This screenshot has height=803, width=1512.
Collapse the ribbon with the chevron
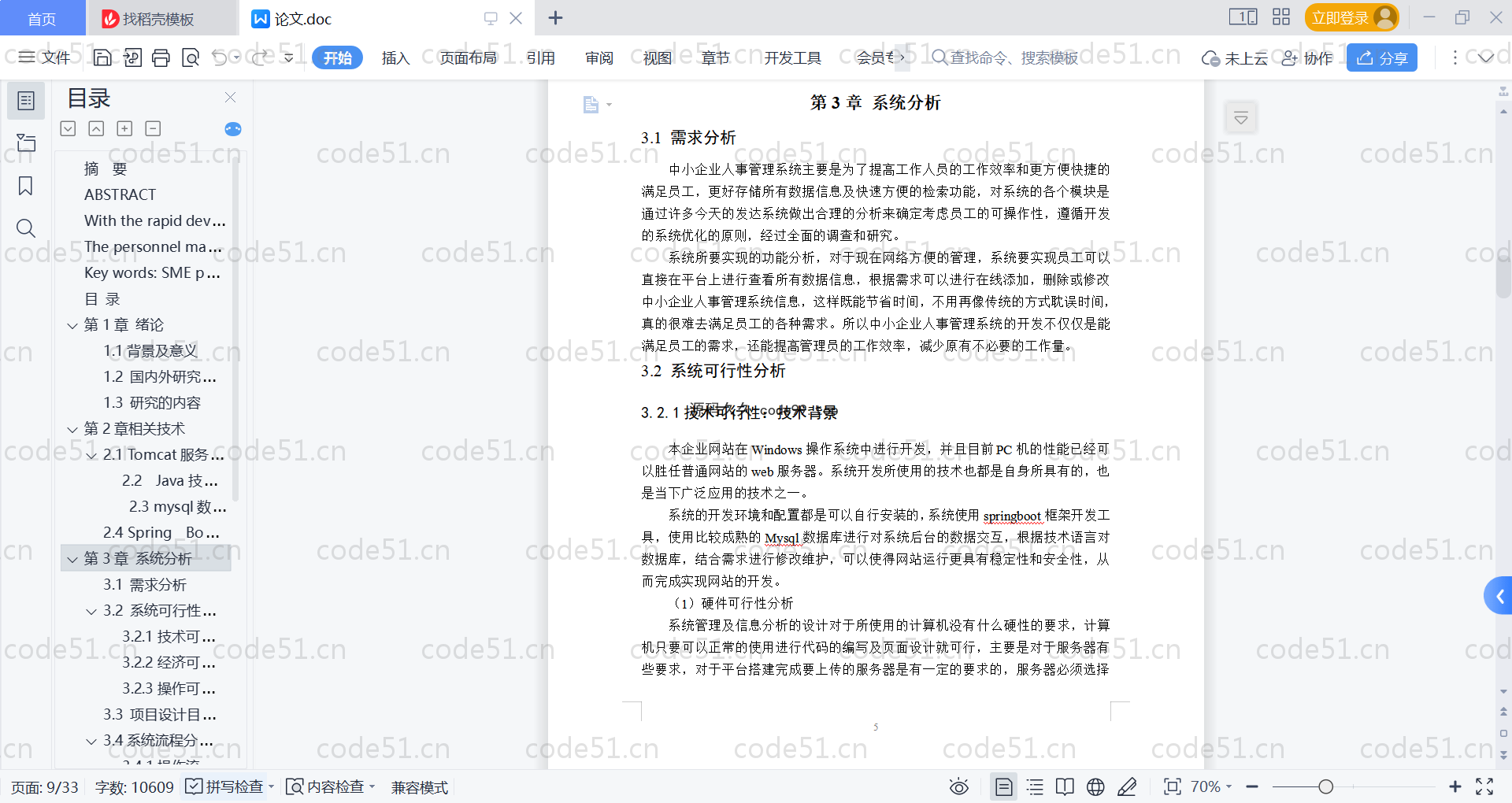pos(1485,57)
